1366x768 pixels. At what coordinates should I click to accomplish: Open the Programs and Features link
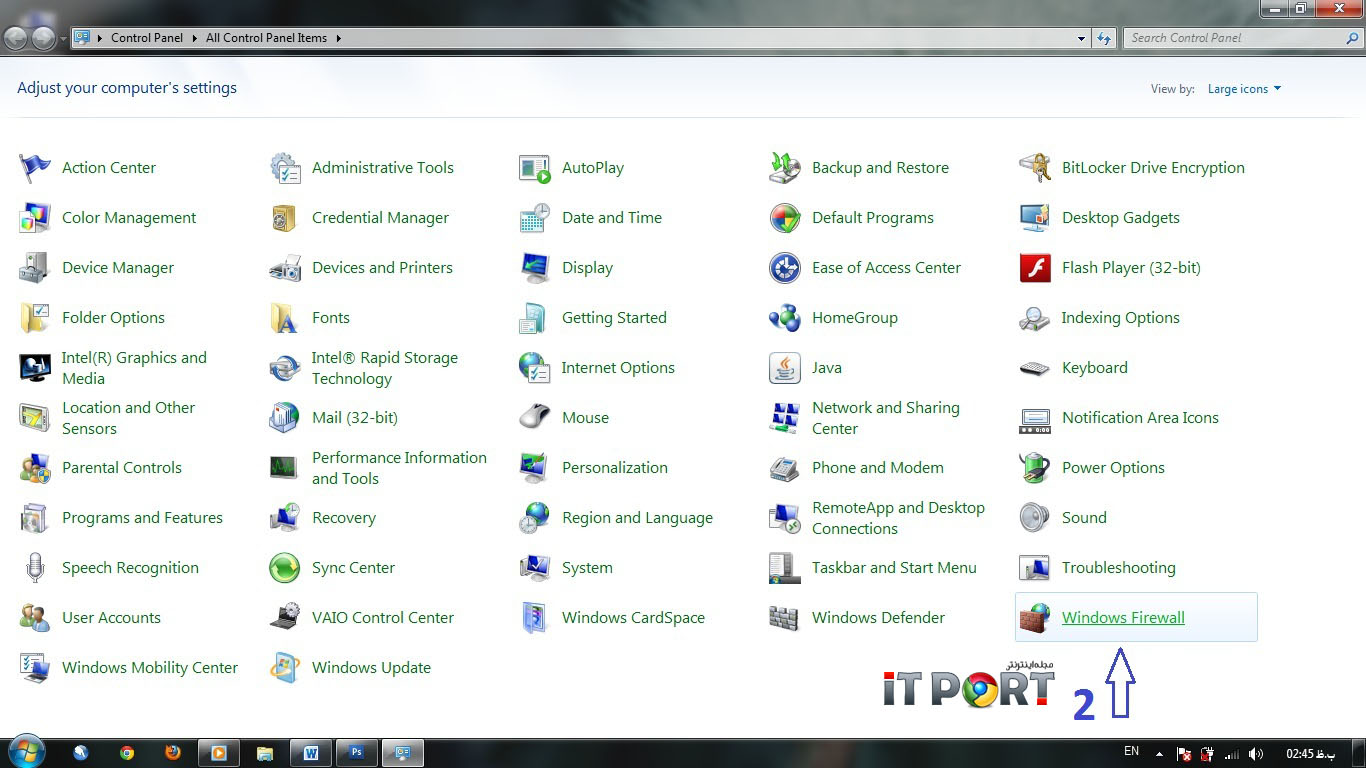(x=142, y=518)
